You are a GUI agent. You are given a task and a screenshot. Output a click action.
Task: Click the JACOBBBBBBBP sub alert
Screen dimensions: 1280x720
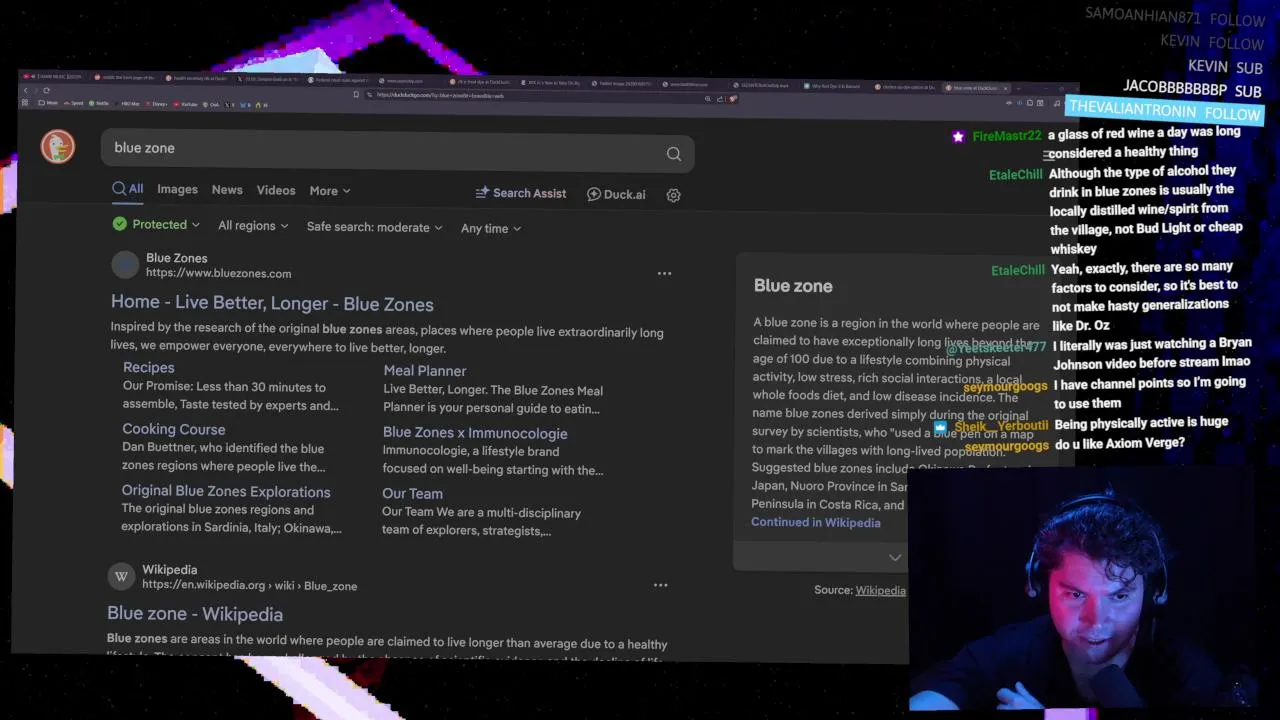[1192, 88]
